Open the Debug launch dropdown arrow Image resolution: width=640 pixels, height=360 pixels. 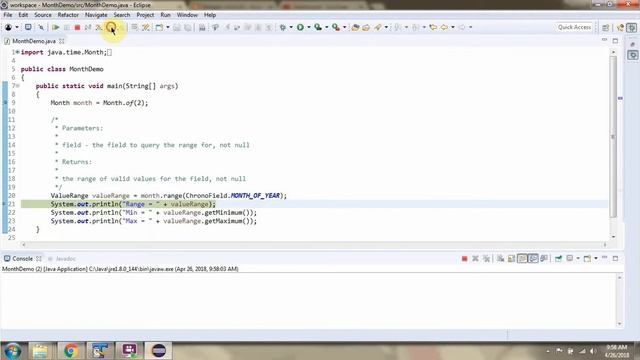pos(291,27)
